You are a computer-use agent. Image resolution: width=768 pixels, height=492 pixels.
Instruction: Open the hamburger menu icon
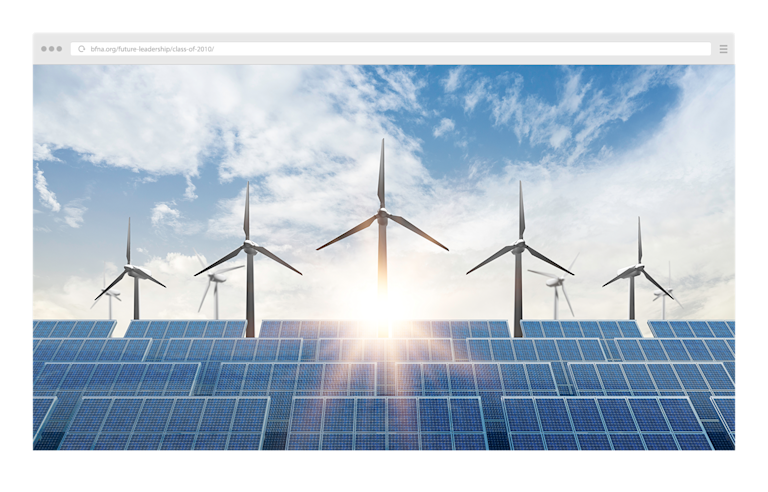coord(723,49)
